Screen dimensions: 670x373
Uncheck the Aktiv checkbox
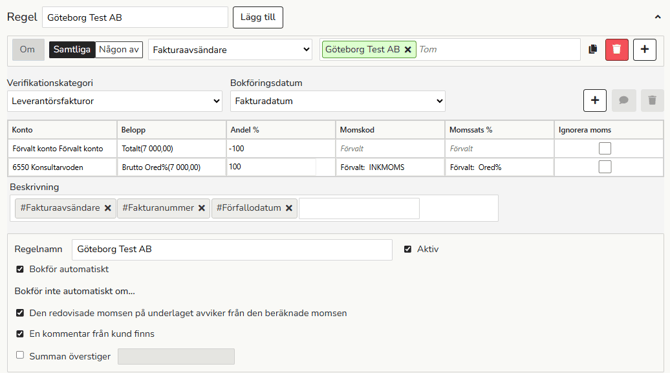[x=408, y=249]
